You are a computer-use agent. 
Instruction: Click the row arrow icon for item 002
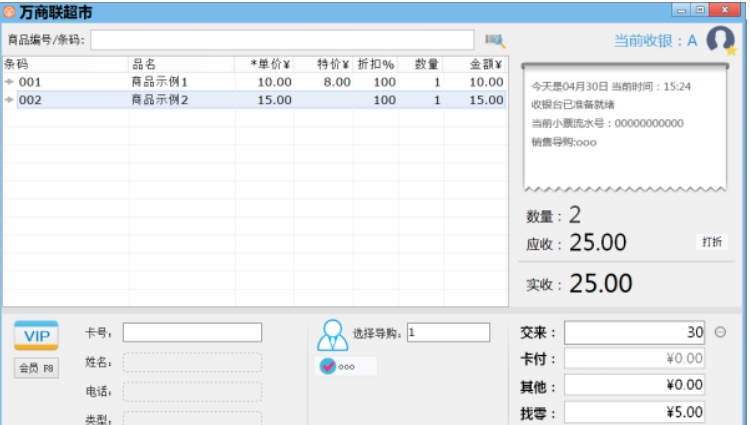point(9,100)
